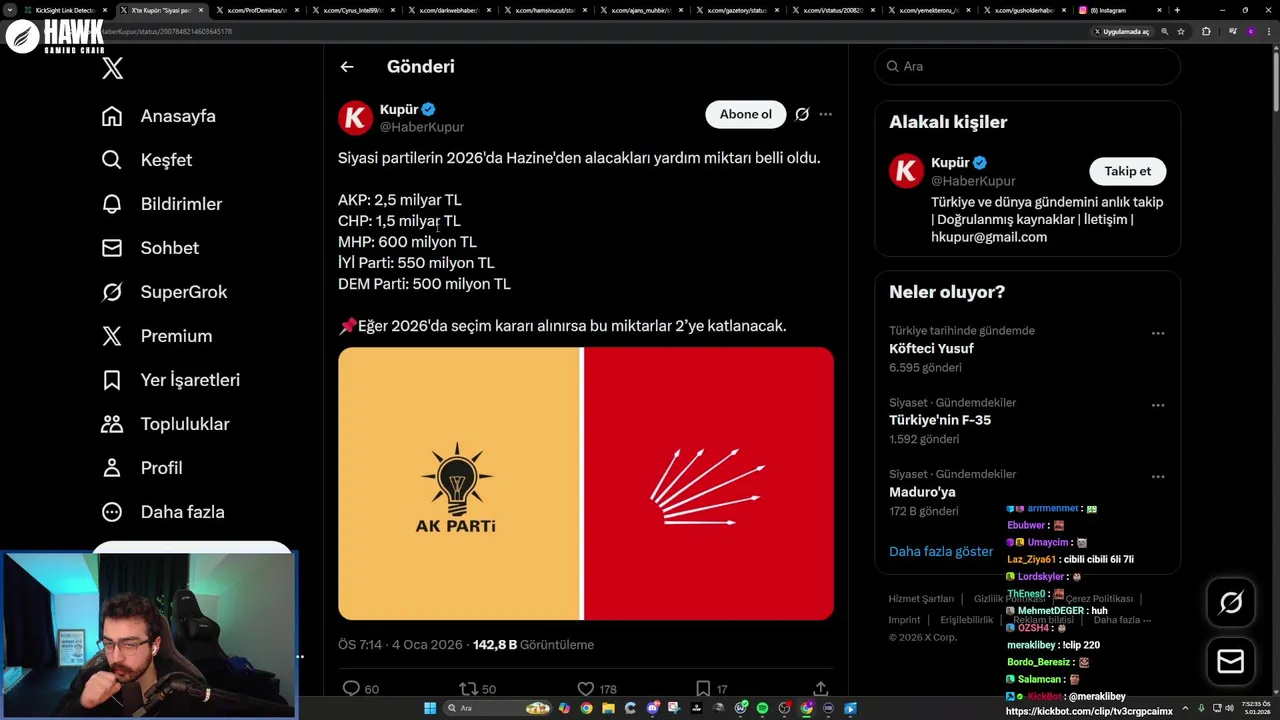Switch to x.com/ajans_muhbir browser tab
1280x720 pixels.
(642, 10)
